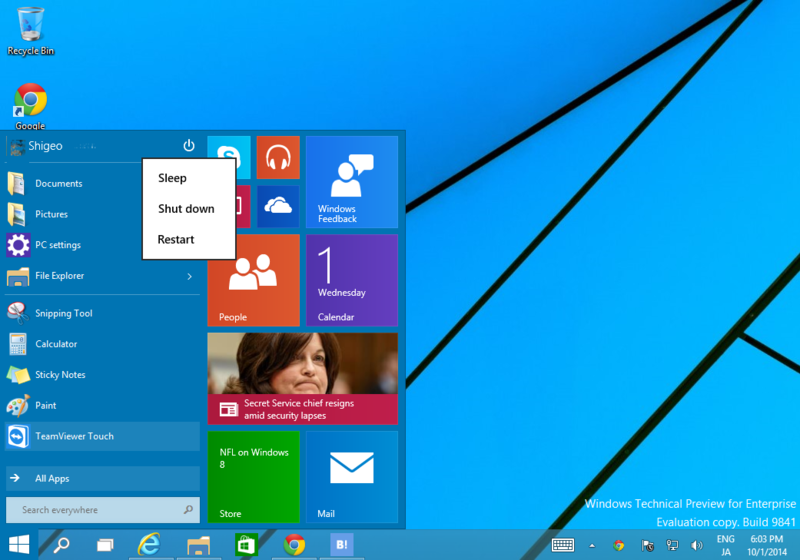Launch Internet Explorer from the taskbar

(x=149, y=545)
